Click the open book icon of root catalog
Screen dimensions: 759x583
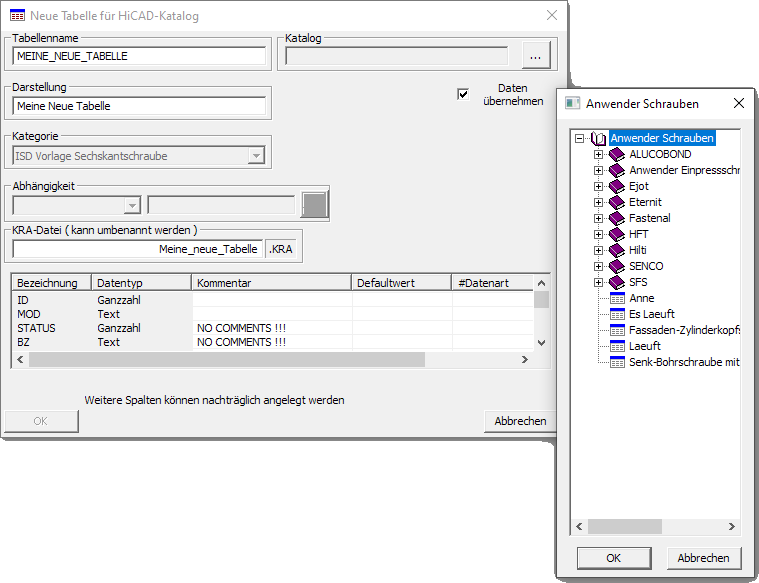599,139
